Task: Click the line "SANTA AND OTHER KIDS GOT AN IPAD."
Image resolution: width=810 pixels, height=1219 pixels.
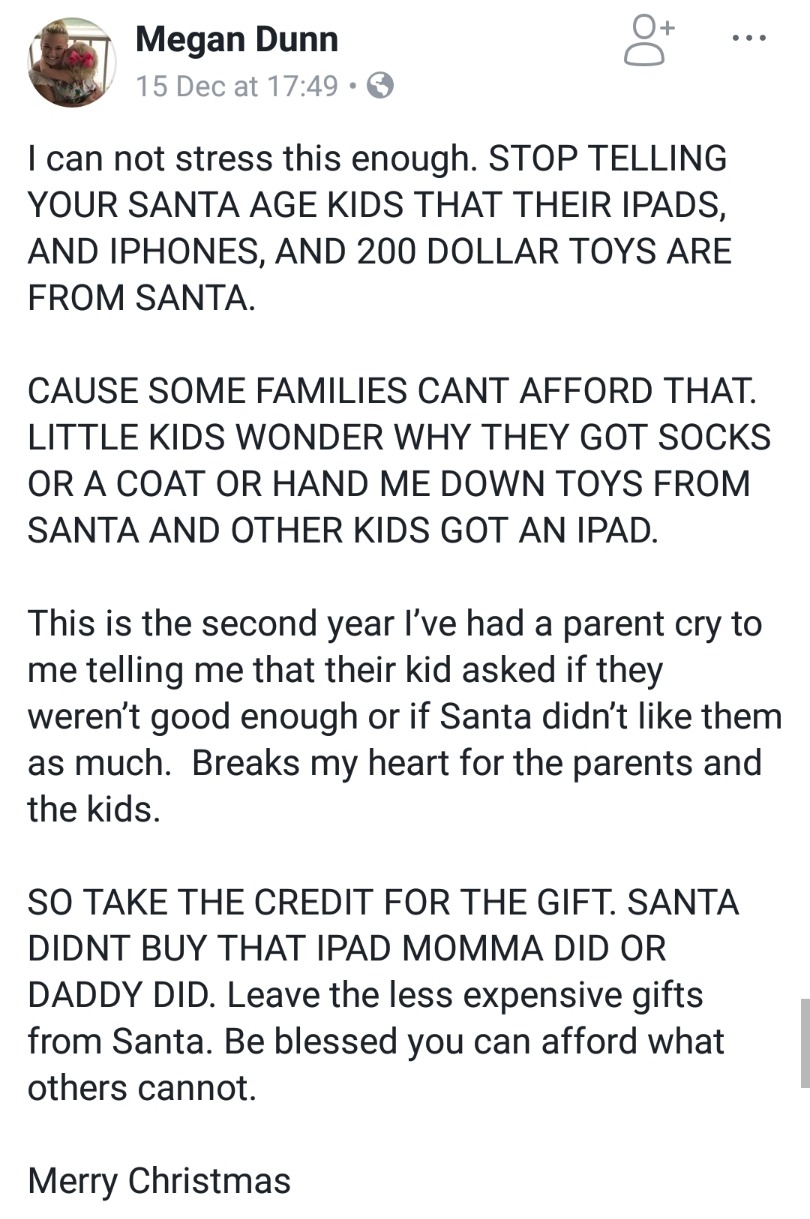Action: tap(343, 529)
